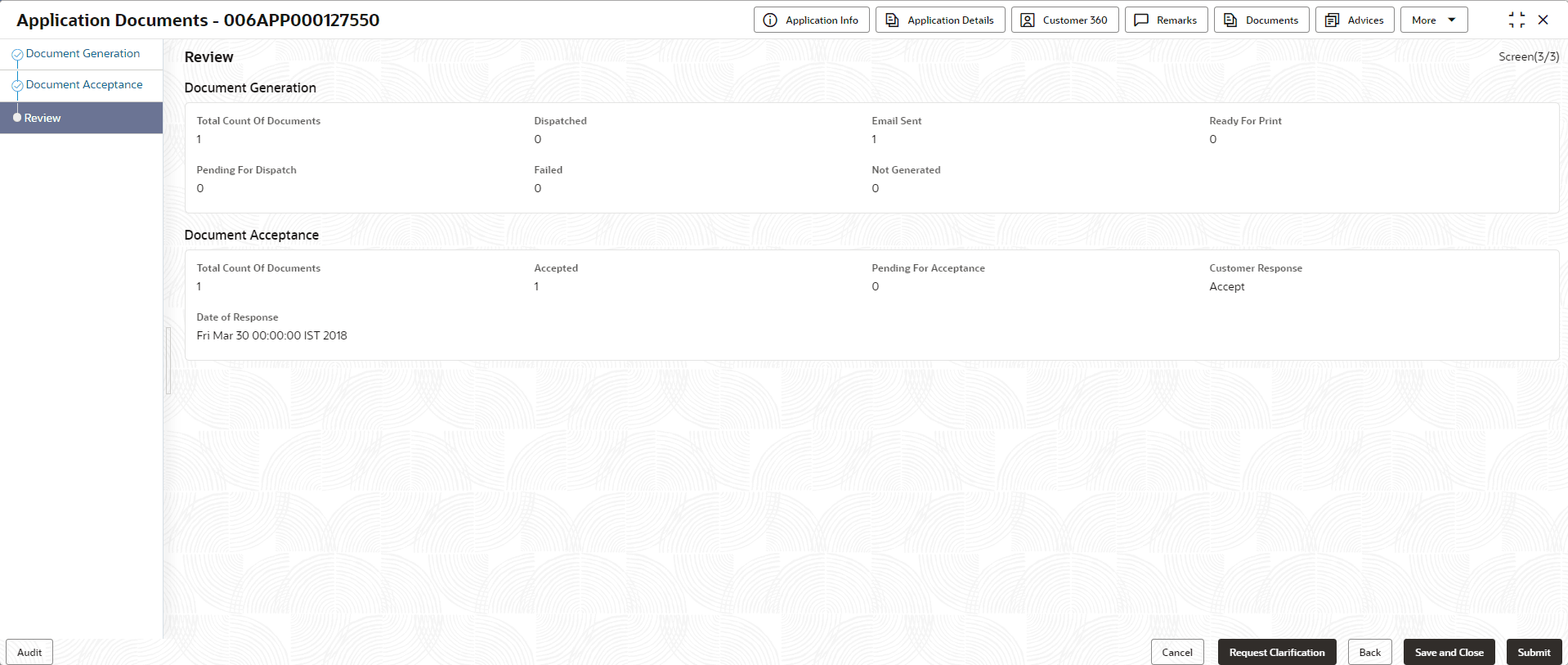Click Save and Close
Image resolution: width=1568 pixels, height=665 pixels.
tap(1449, 652)
